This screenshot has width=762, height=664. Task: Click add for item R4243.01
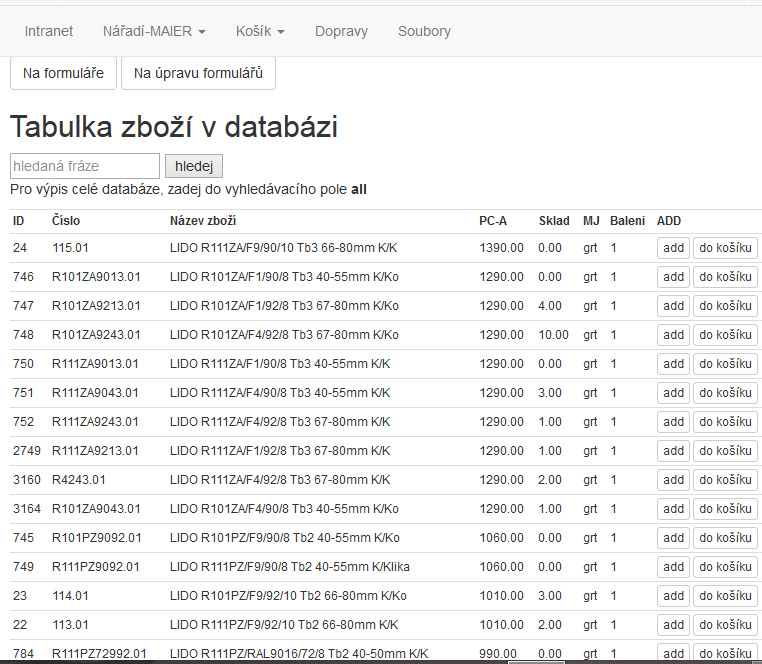(673, 480)
